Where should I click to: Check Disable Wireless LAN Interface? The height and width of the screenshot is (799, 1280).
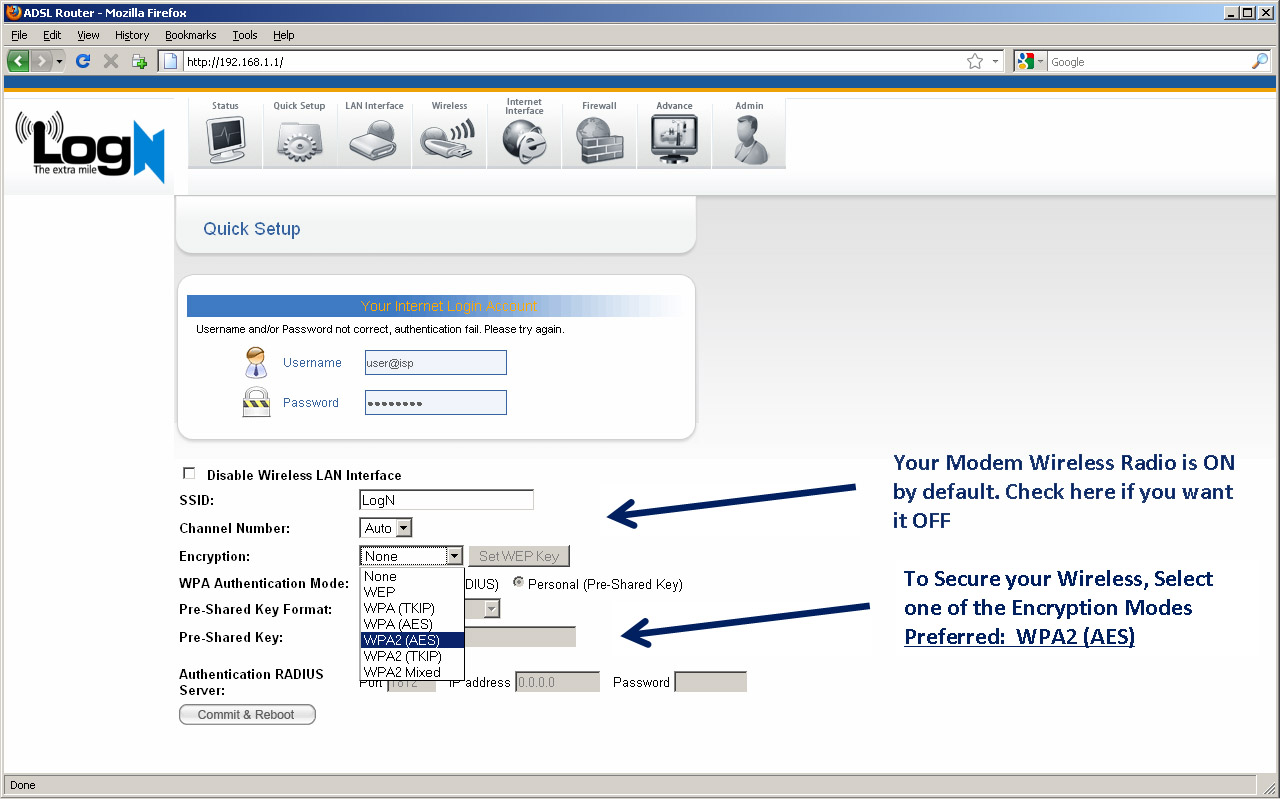click(x=188, y=474)
